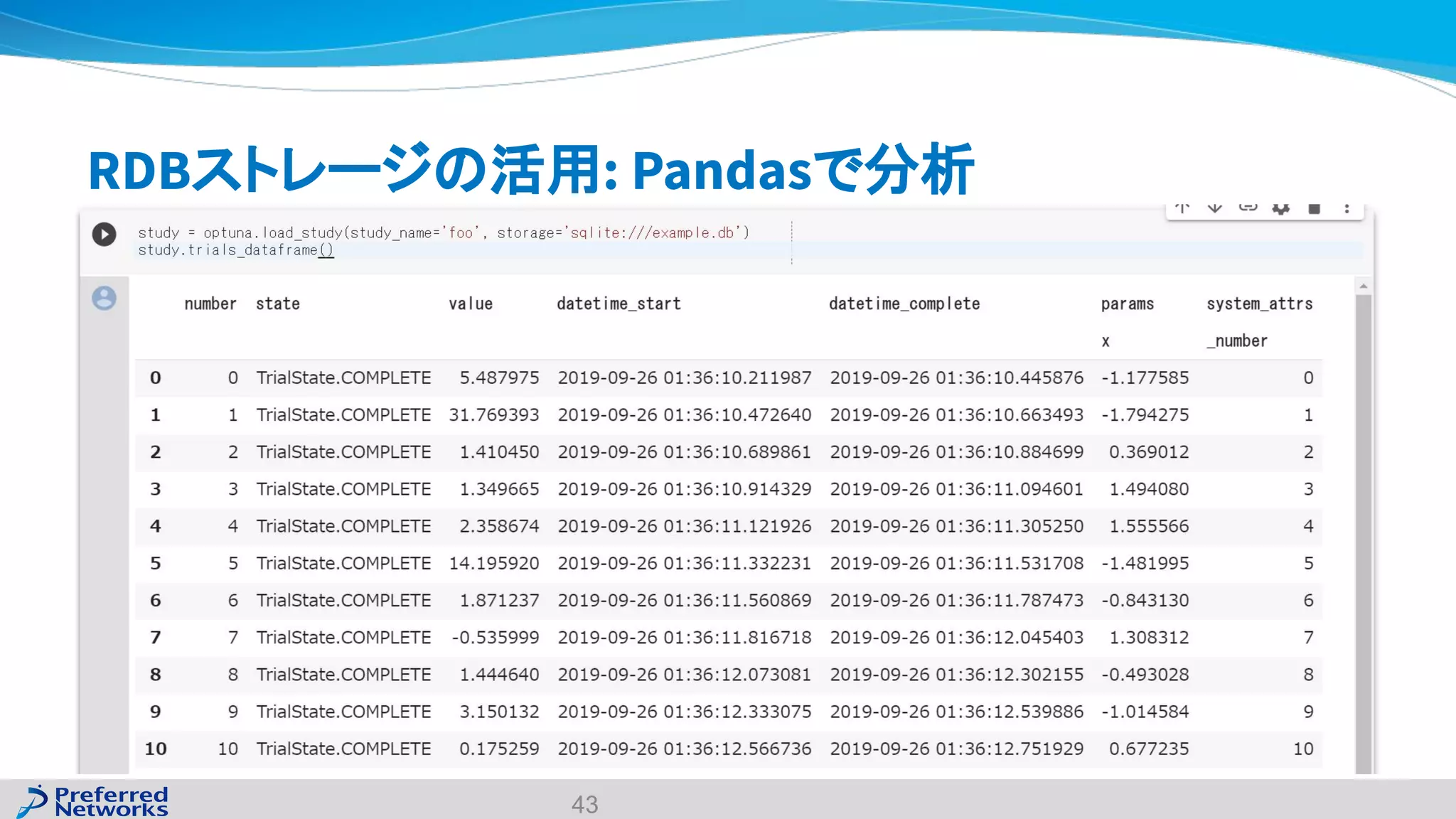Screen dimensions: 1456x819
Task: Open cell settings gear icon
Action: coord(1281,208)
